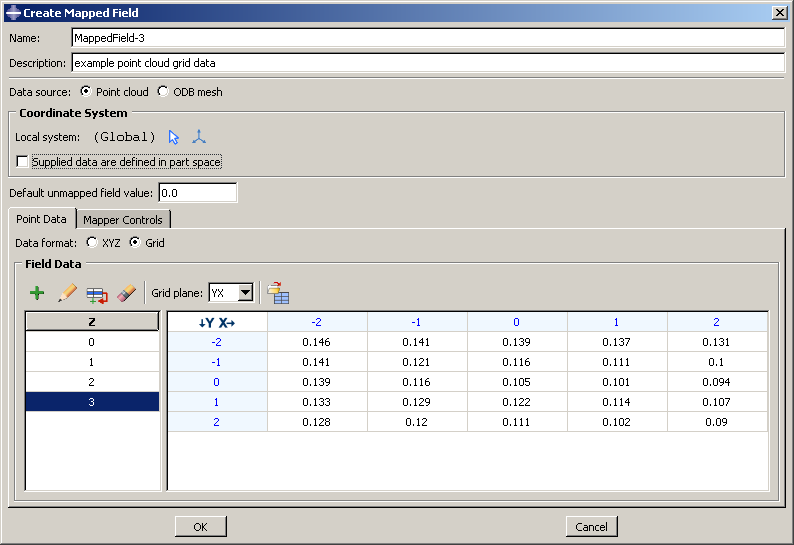Select the Point cloud data source
This screenshot has height=545, width=794.
86,91
